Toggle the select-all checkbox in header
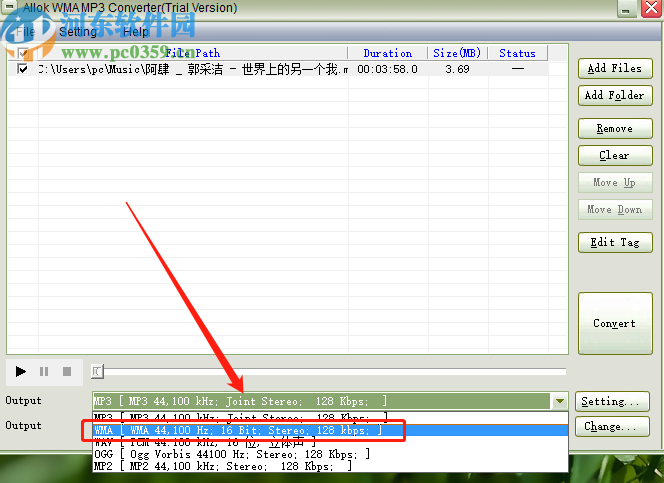 coord(23,53)
